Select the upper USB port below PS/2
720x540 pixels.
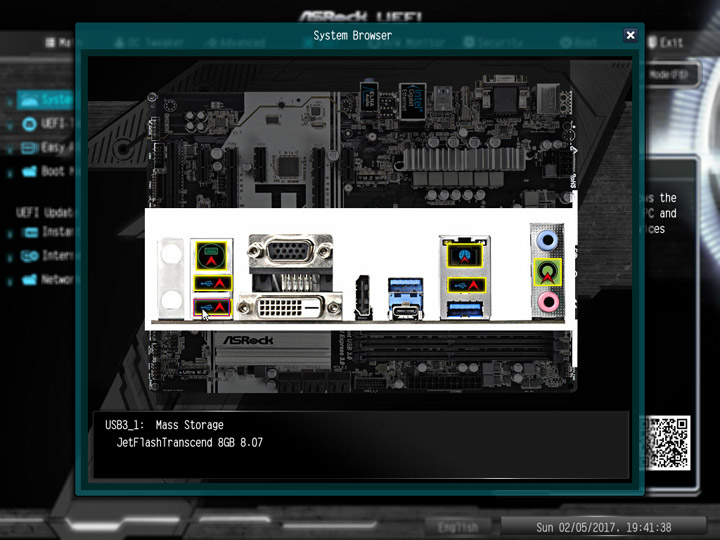click(x=212, y=283)
